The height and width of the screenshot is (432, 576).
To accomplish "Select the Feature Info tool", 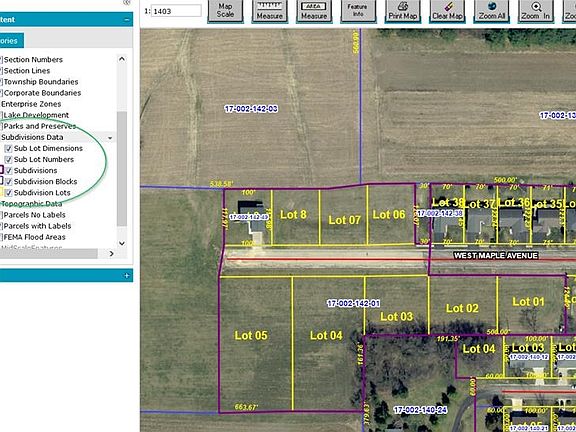I will (358, 11).
